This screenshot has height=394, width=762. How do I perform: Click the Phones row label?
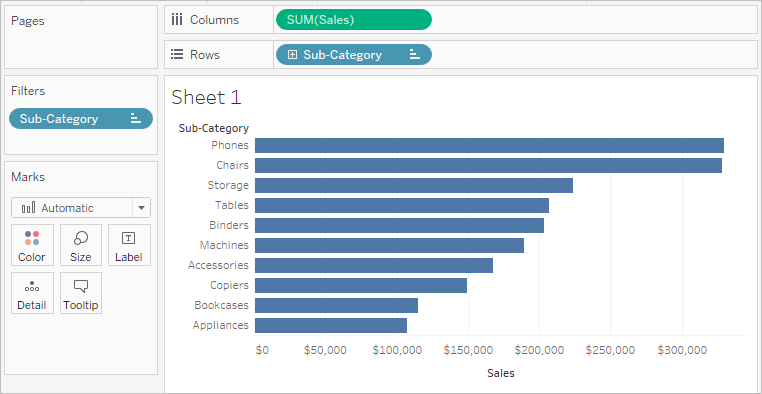230,145
